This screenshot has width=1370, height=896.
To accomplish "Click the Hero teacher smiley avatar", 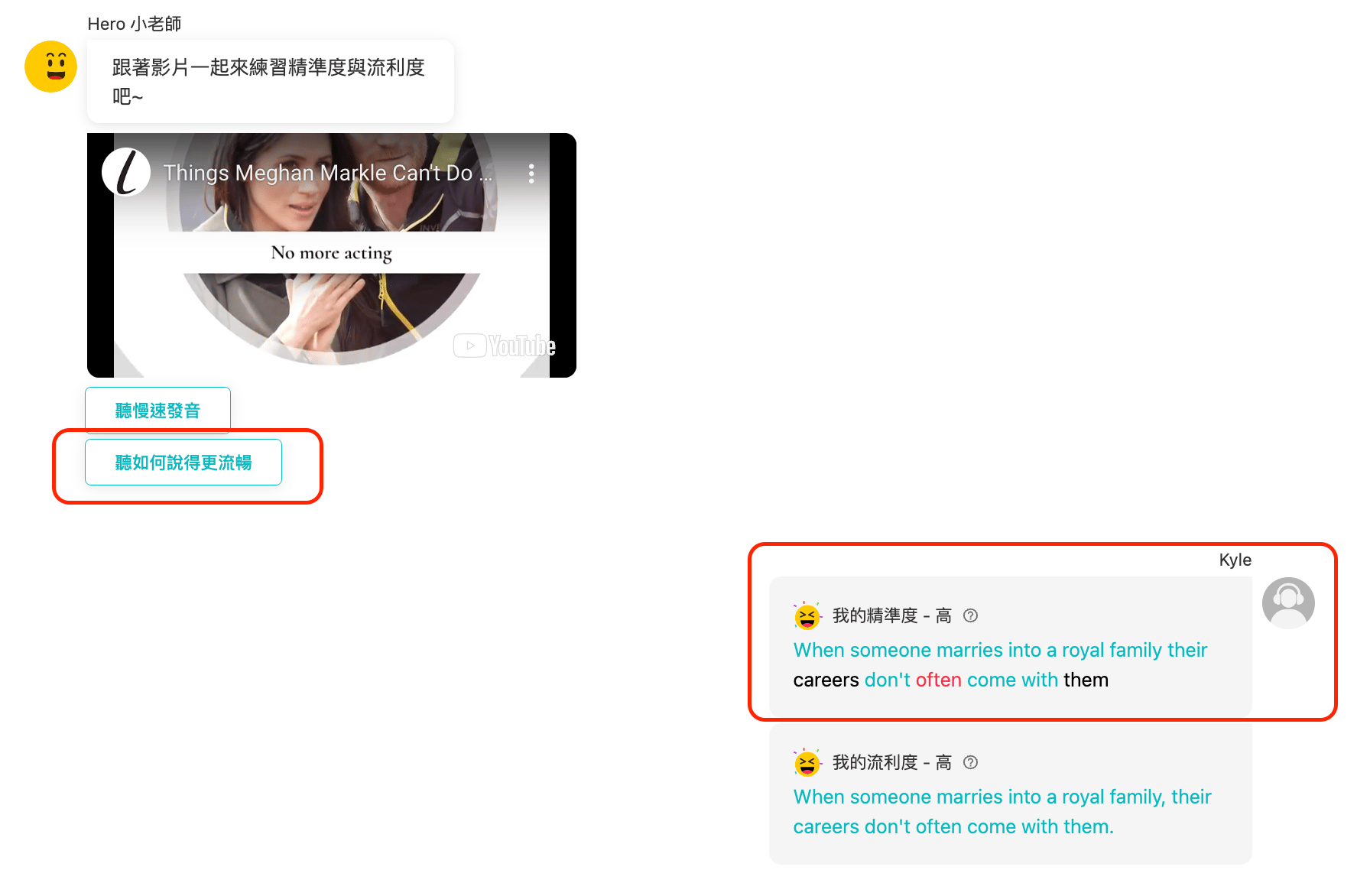I will (x=50, y=67).
